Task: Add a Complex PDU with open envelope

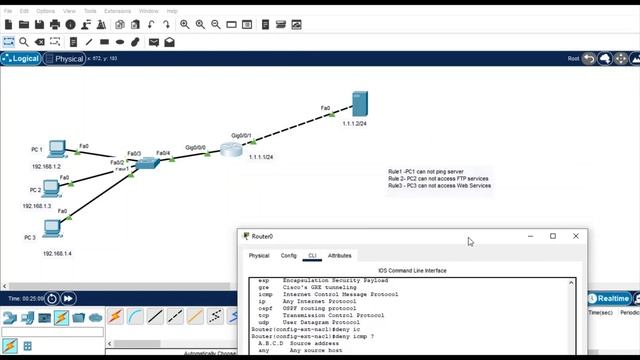Action: click(169, 42)
